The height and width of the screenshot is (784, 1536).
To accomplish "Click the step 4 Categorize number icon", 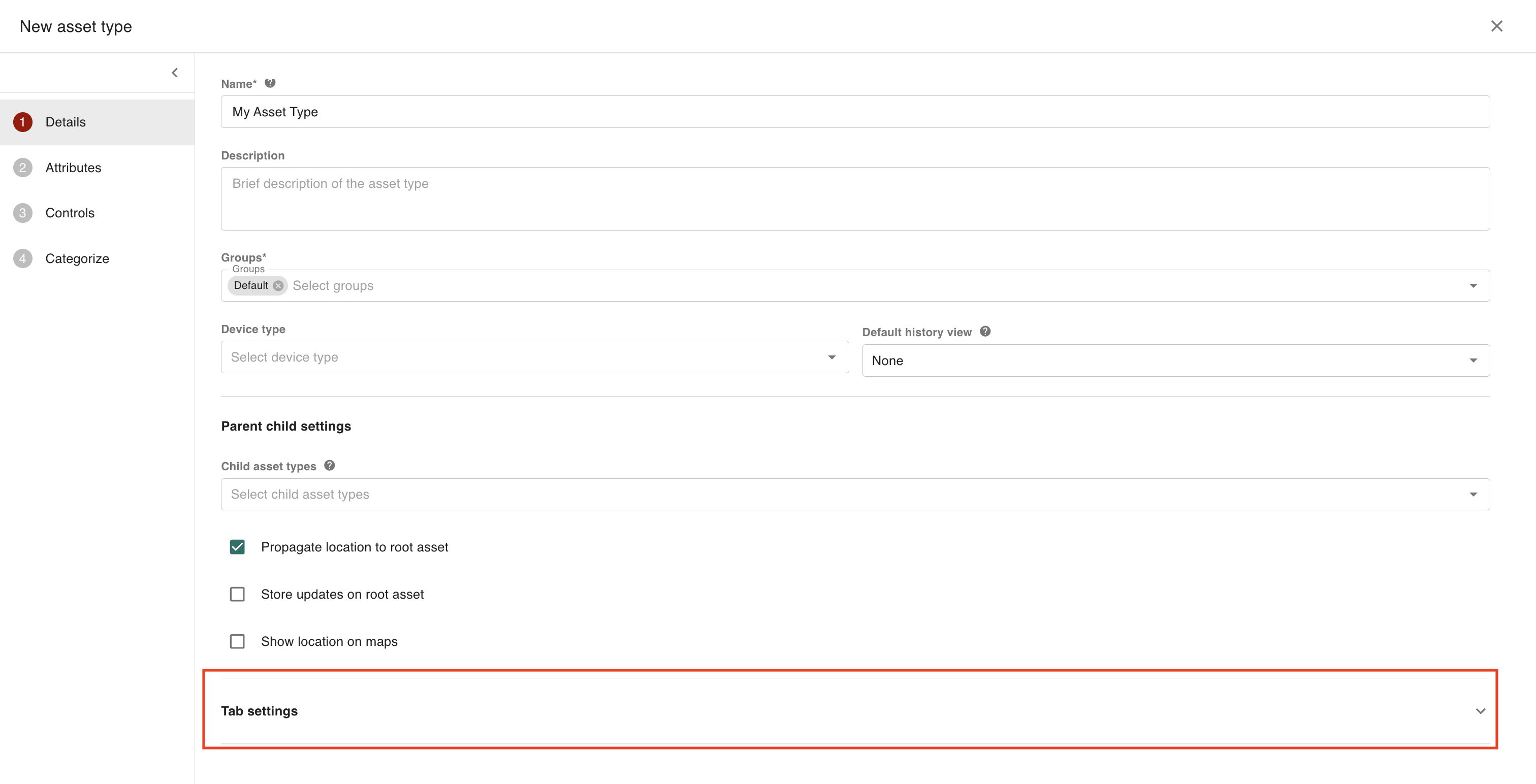I will point(23,259).
